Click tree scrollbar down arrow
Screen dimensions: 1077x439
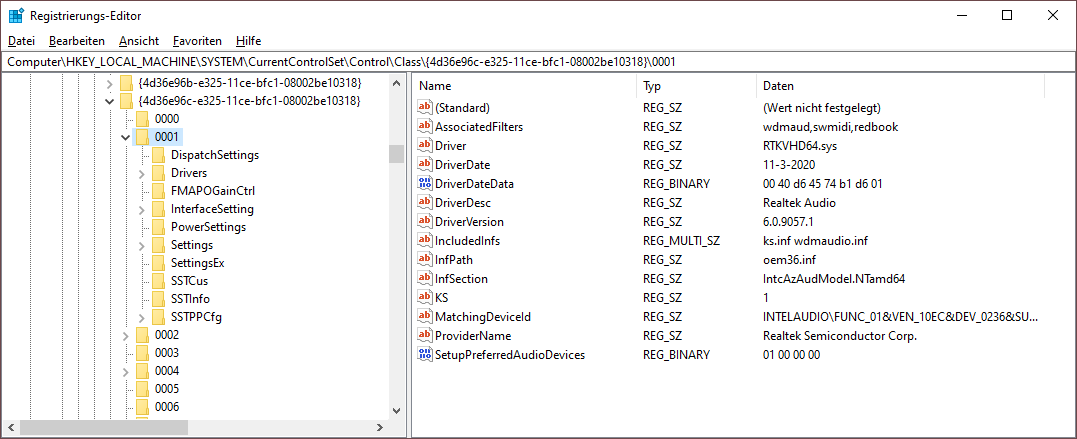point(396,410)
